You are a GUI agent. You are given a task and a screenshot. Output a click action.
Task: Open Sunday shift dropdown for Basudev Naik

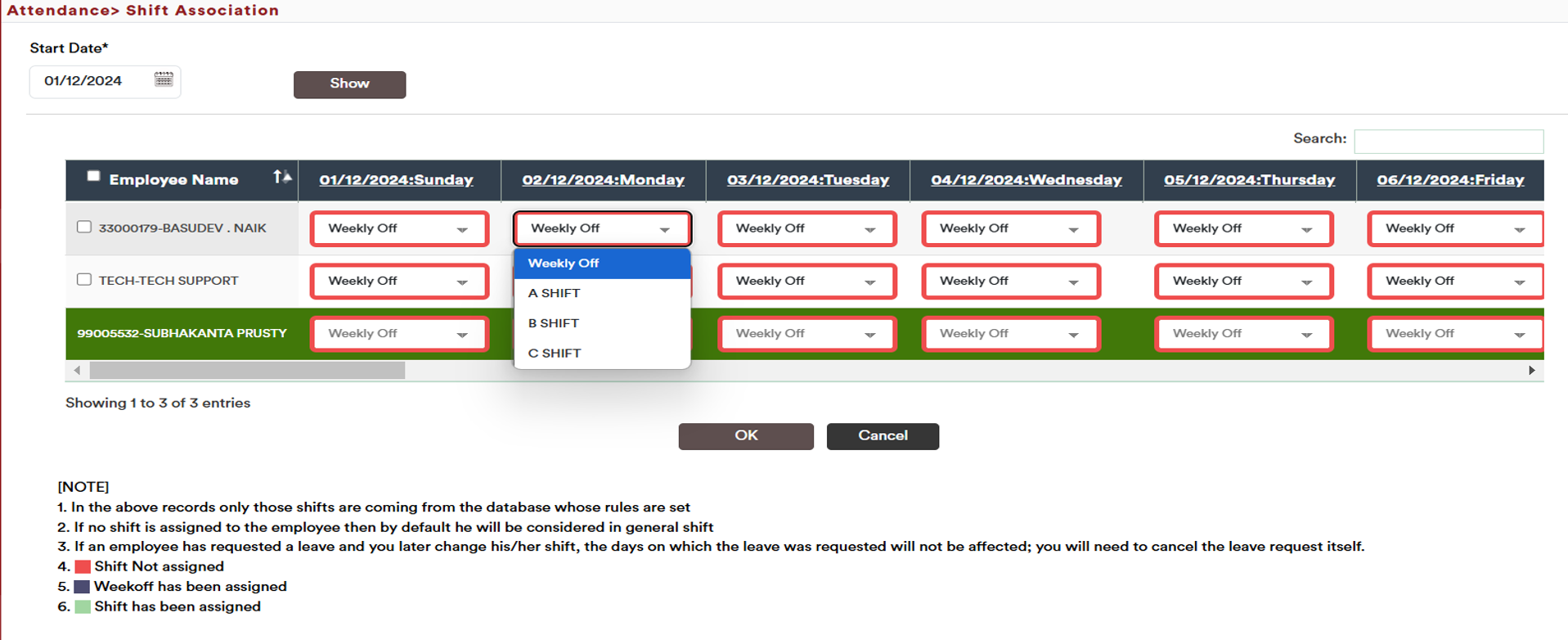click(398, 229)
